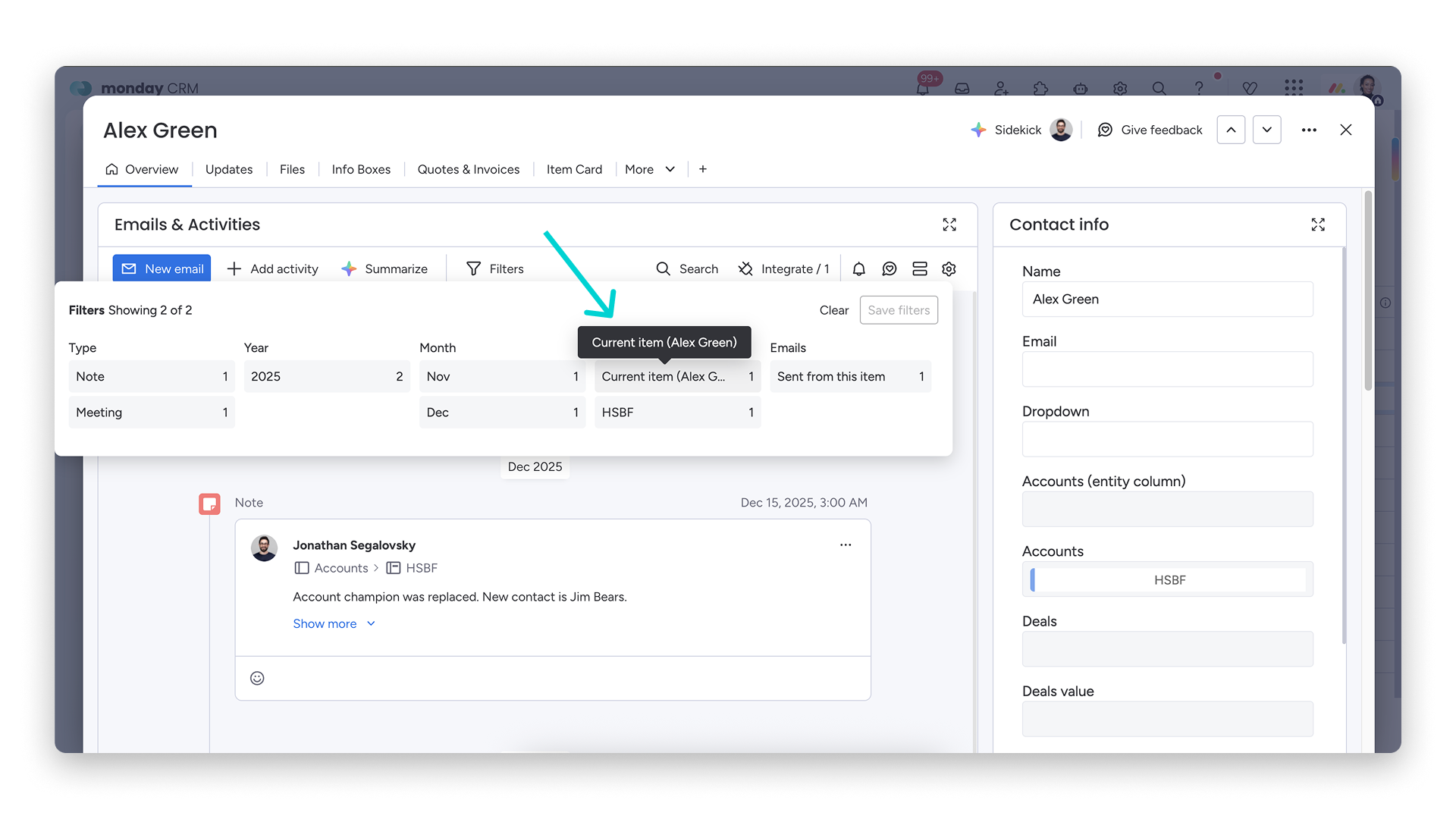
Task: Expand the More tabs dropdown
Action: click(x=650, y=169)
